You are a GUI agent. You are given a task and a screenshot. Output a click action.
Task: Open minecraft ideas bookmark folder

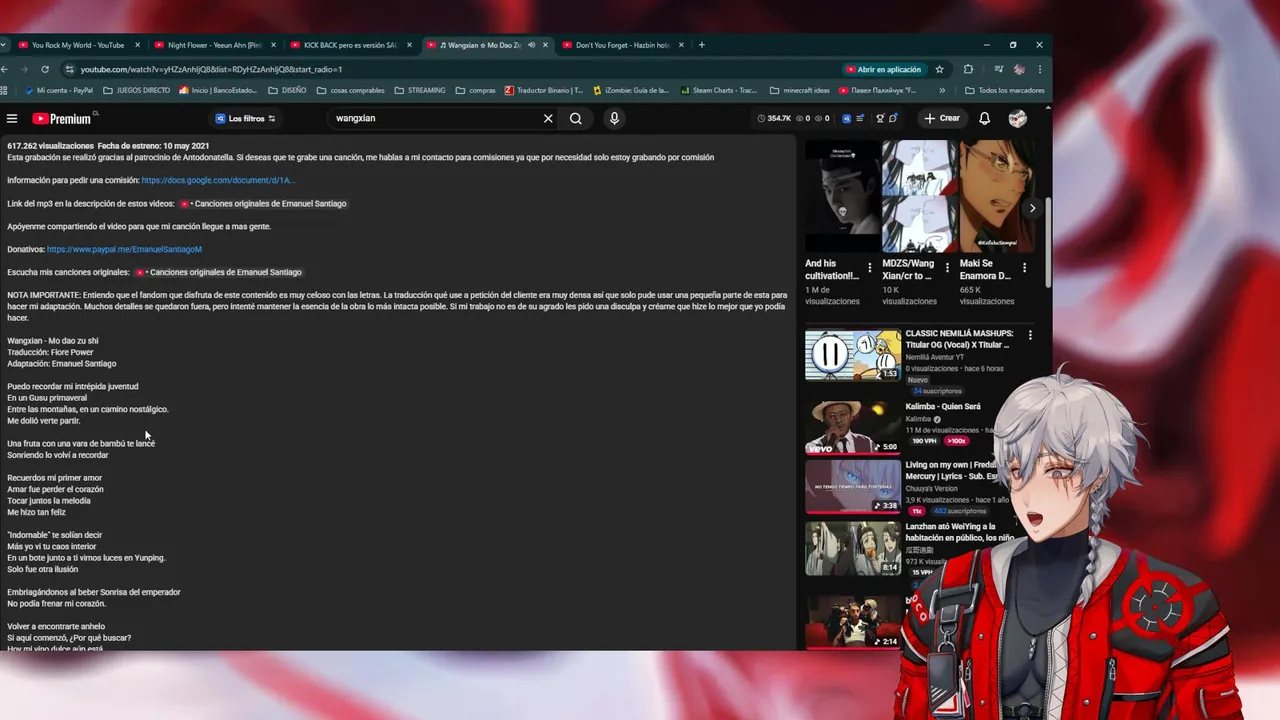pyautogui.click(x=799, y=90)
